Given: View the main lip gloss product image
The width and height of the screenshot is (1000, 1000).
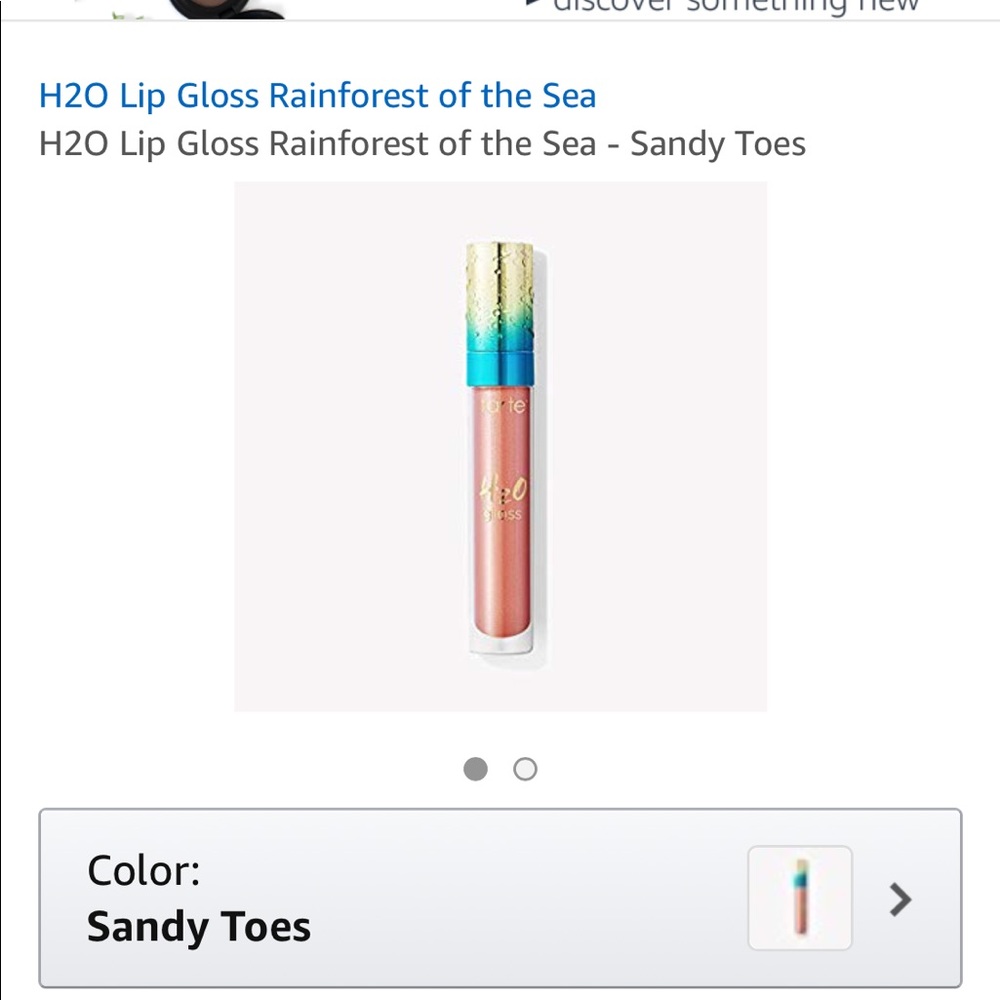Looking at the screenshot, I should tap(500, 445).
